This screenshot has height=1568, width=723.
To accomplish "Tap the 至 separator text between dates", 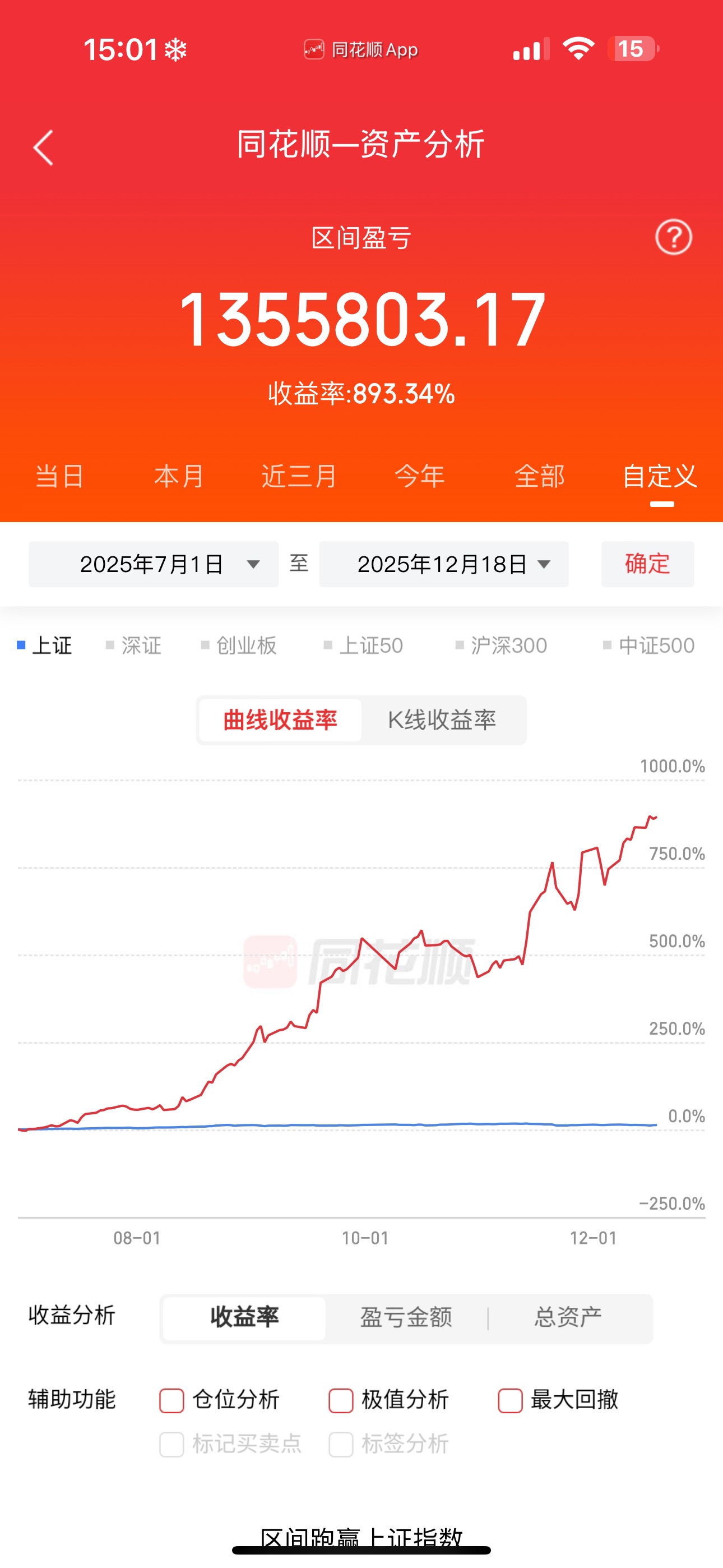I will click(299, 563).
